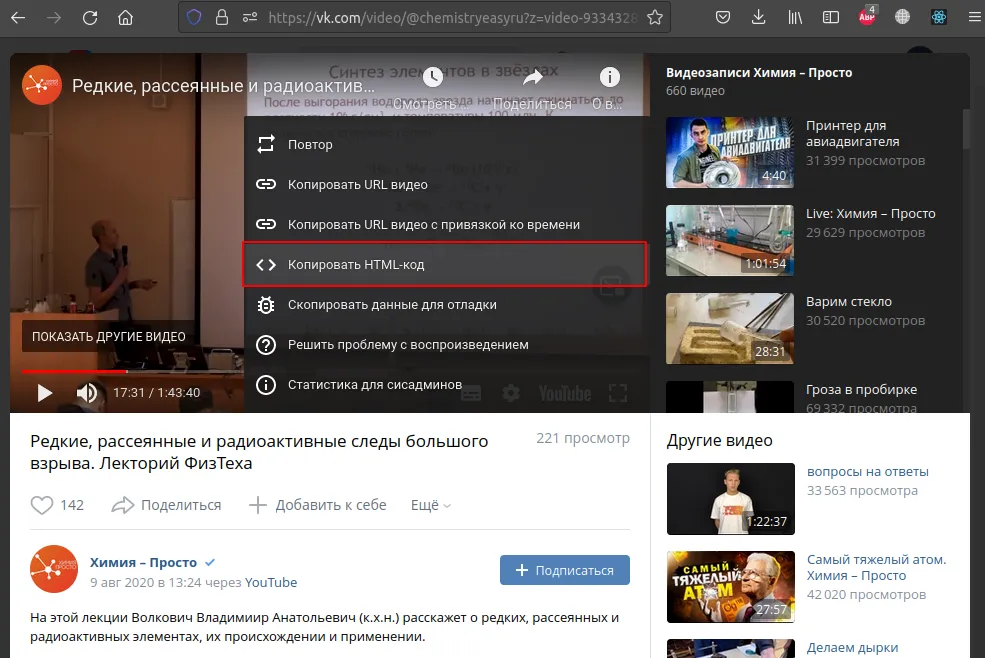Choose Копировать URL видео с привязкой ко времени
This screenshot has width=985, height=658.
[445, 224]
